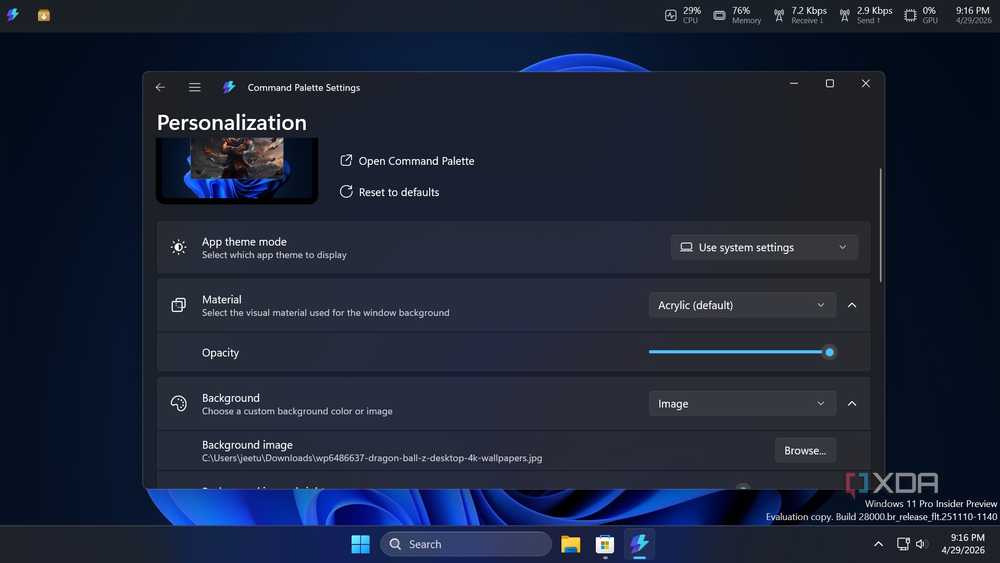Click the Open Command Palette link
Viewport: 1000px width, 563px height.
(407, 161)
